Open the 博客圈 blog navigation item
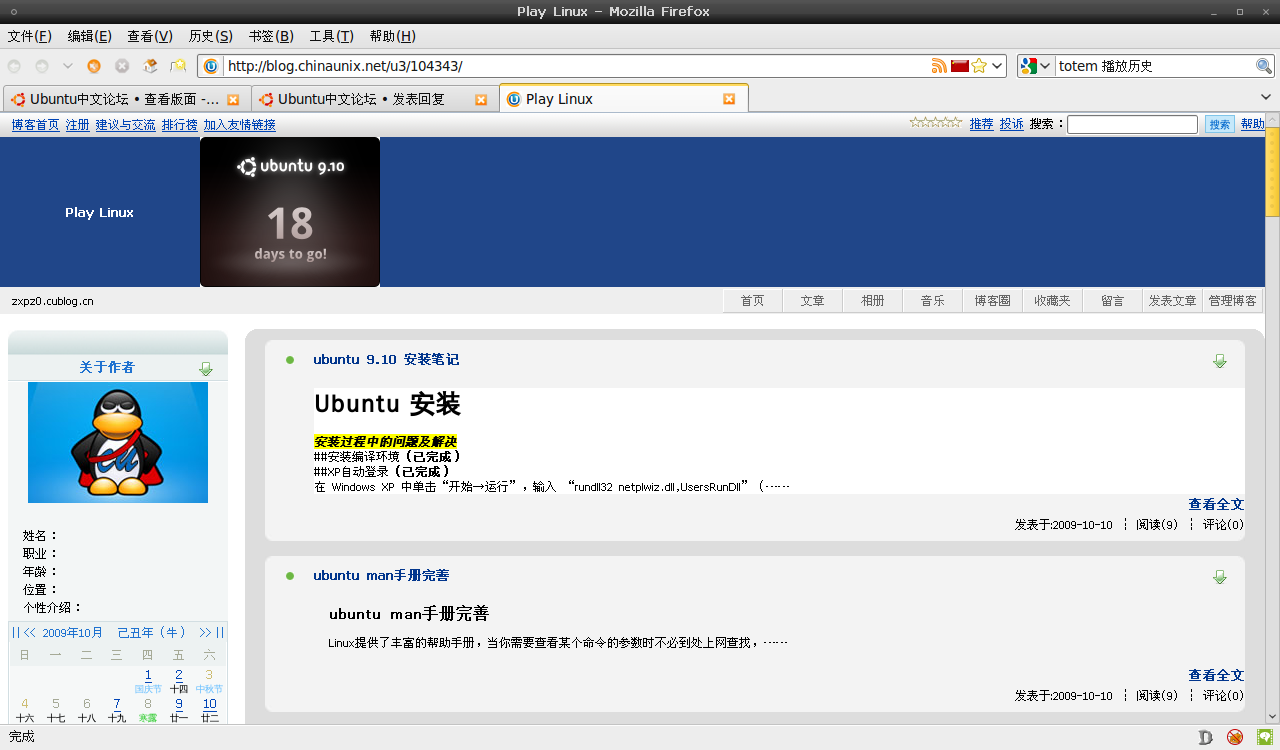 [992, 300]
